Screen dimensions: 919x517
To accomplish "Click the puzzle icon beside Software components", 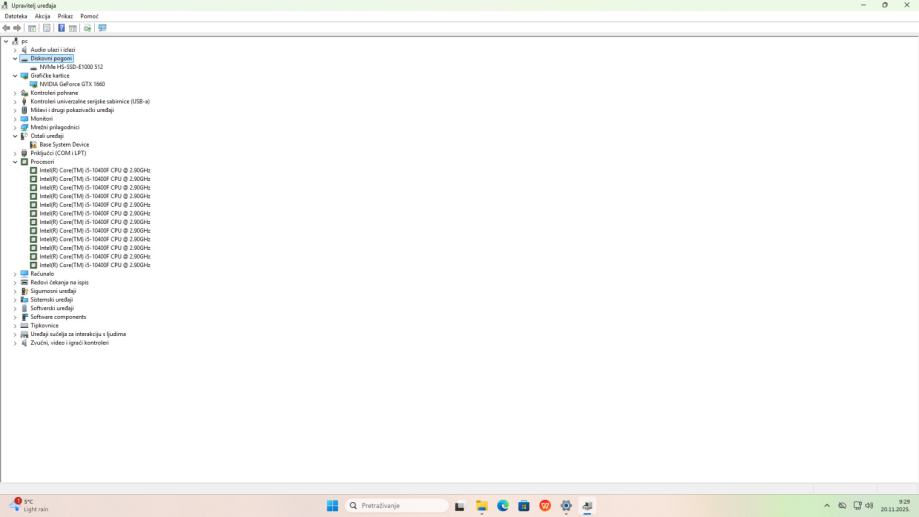I will coord(24,317).
